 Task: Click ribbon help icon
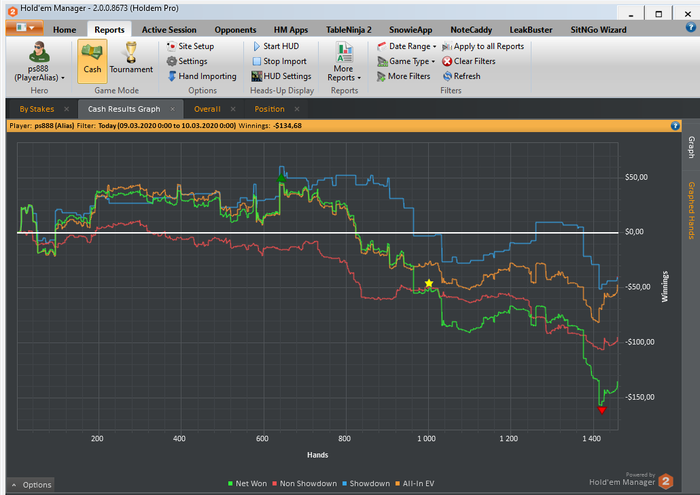coord(690,28)
